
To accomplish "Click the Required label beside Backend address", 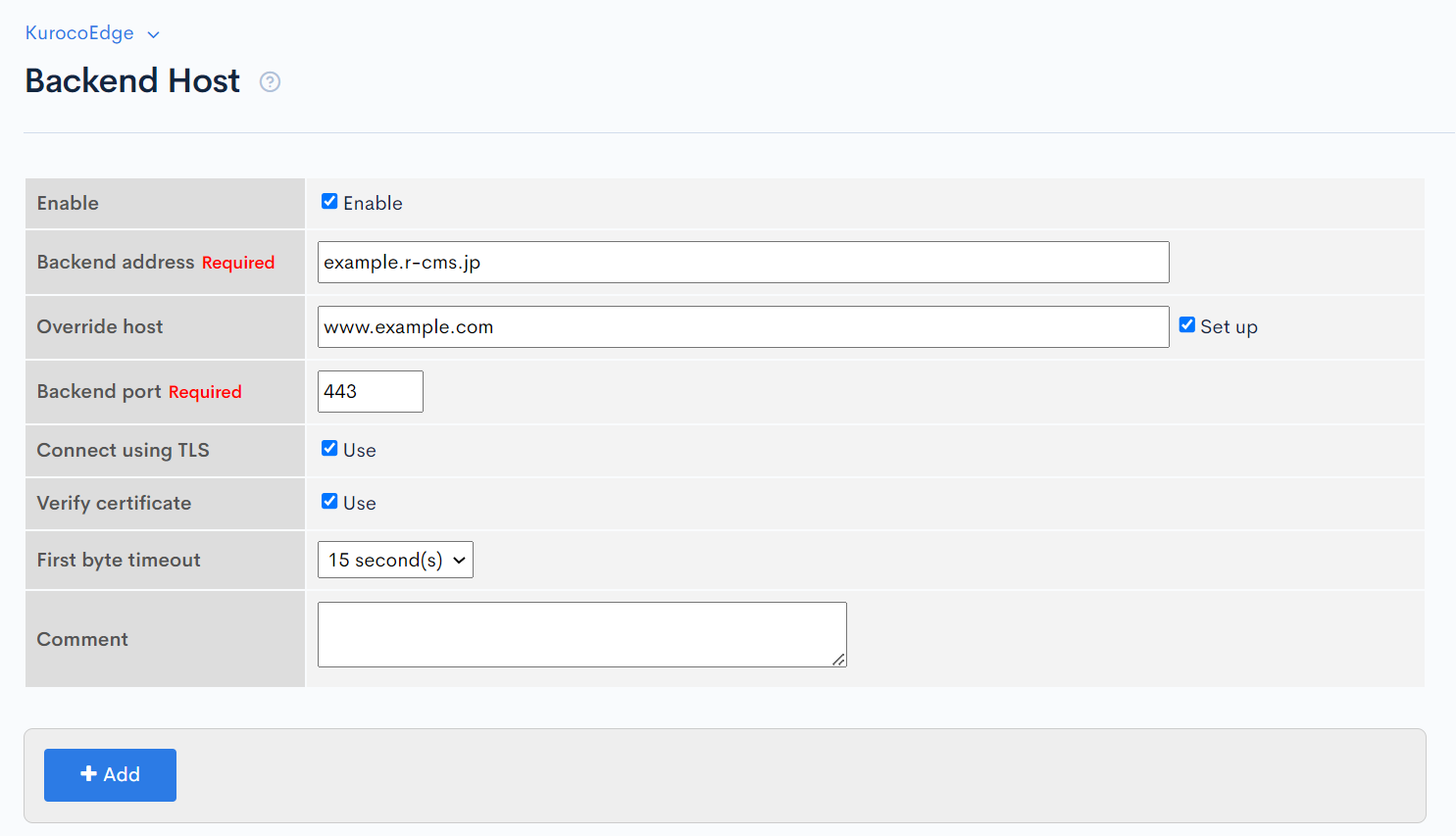I will click(236, 262).
